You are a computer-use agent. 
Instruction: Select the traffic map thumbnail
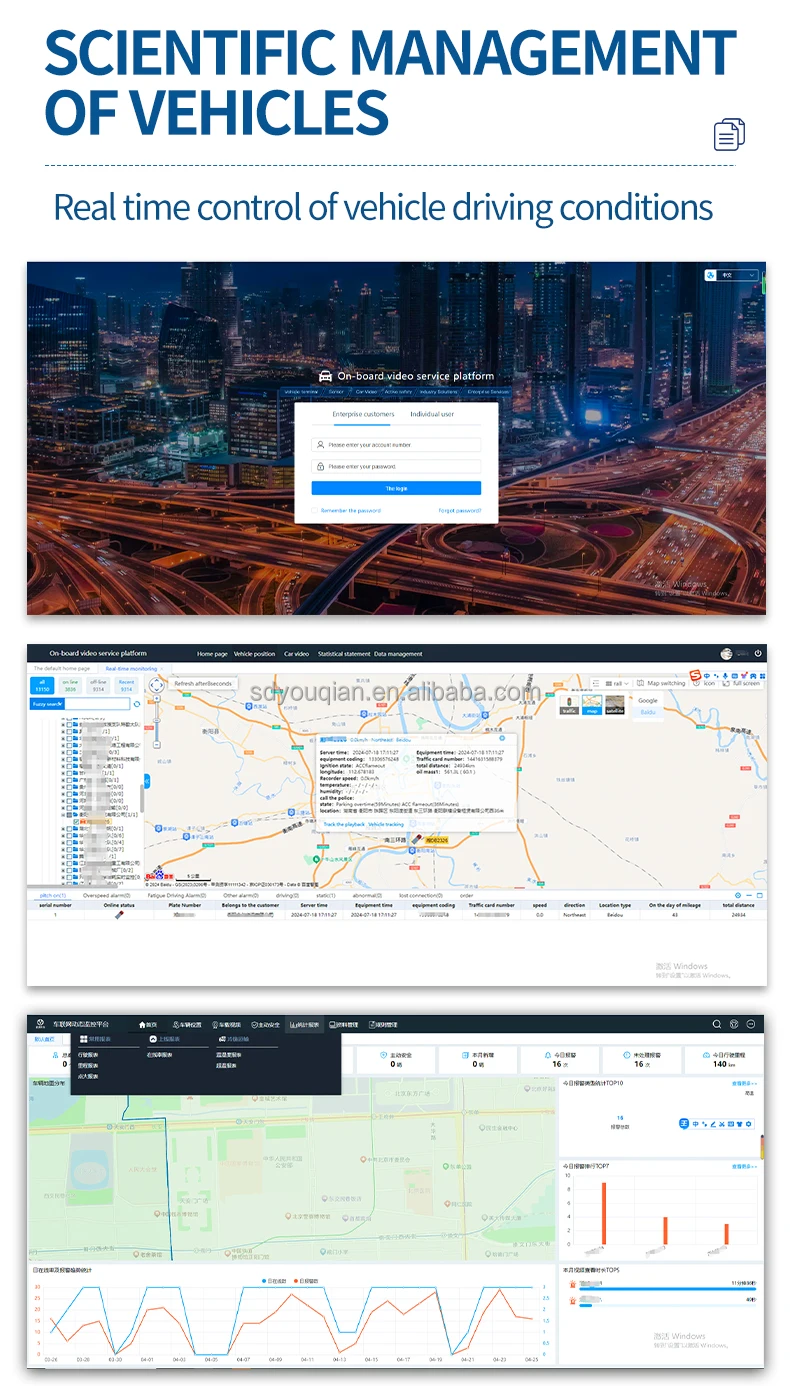pos(569,705)
